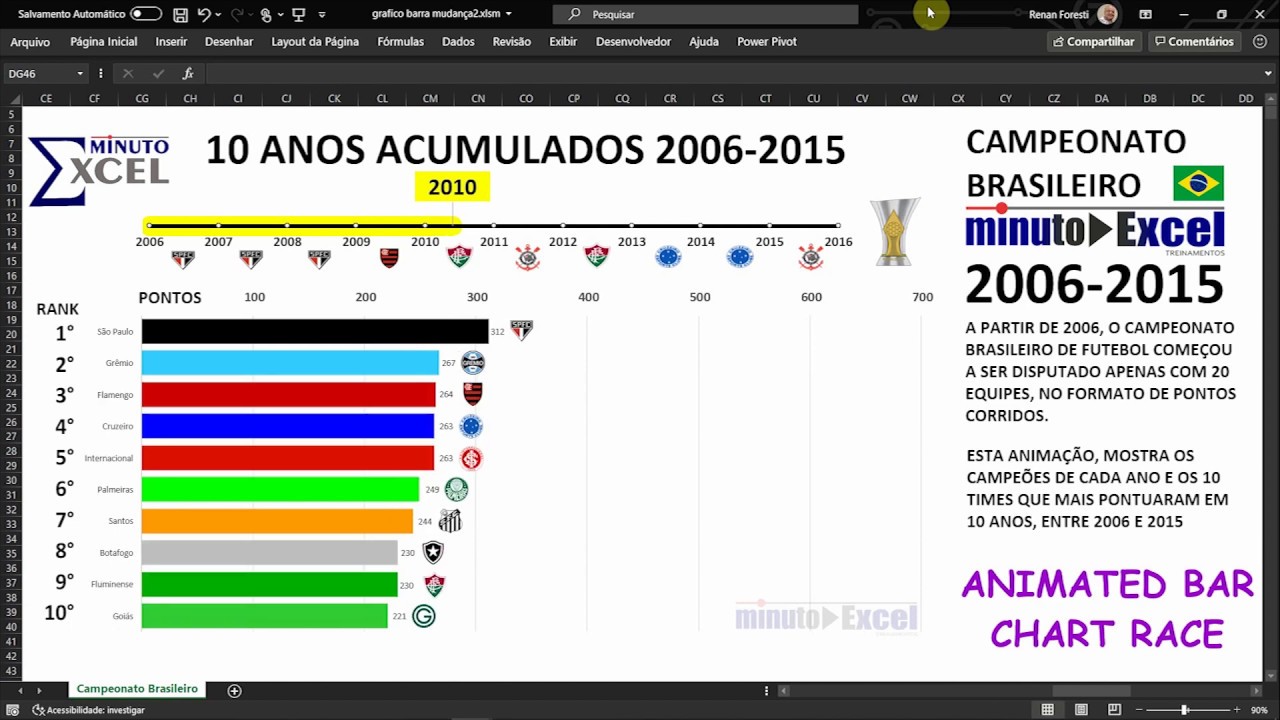This screenshot has width=1280, height=720.
Task: Click the Palmeiras crest beside 249
Action: [x=456, y=490]
